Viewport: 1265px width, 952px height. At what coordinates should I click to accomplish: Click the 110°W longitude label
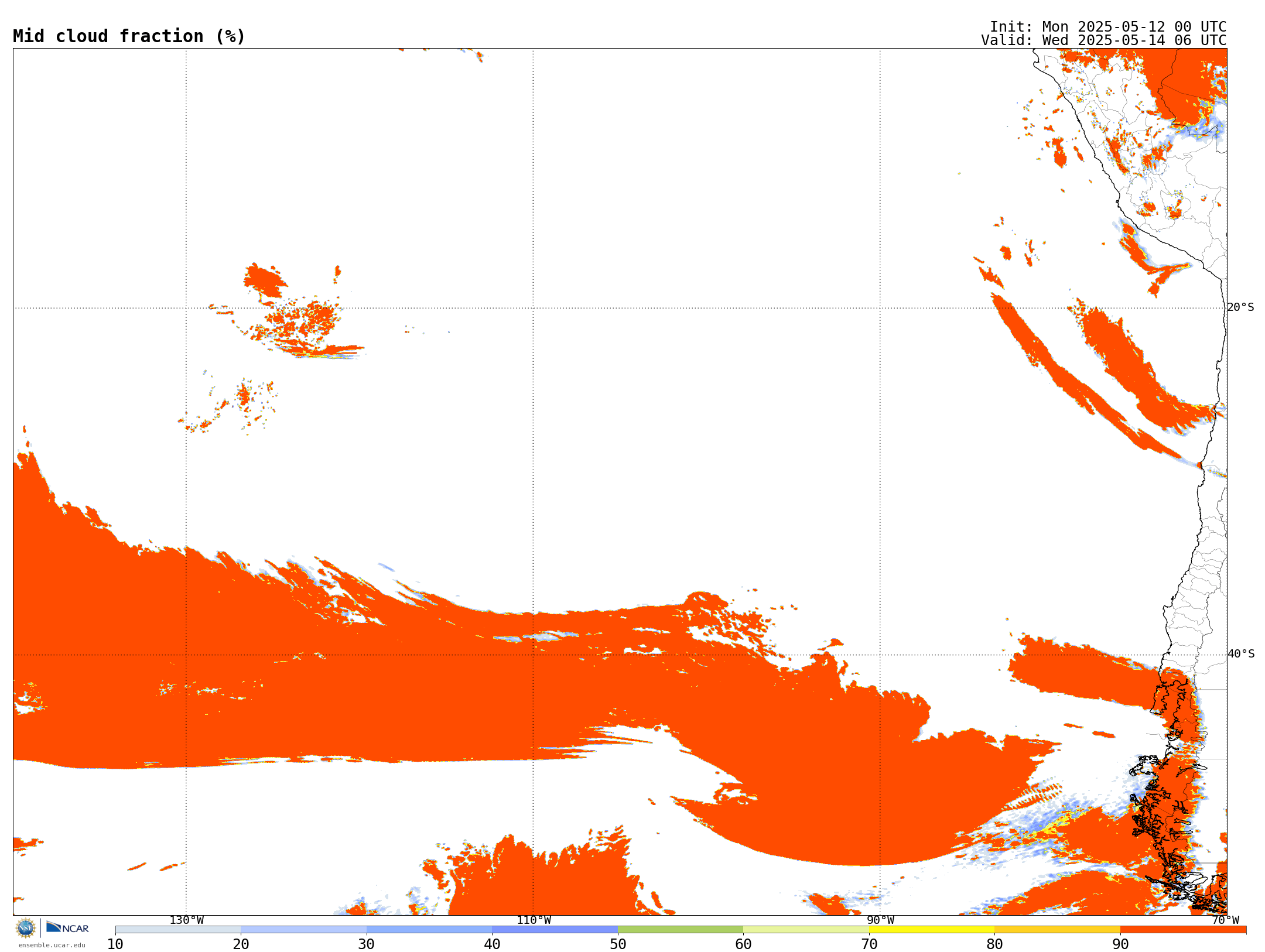(534, 920)
